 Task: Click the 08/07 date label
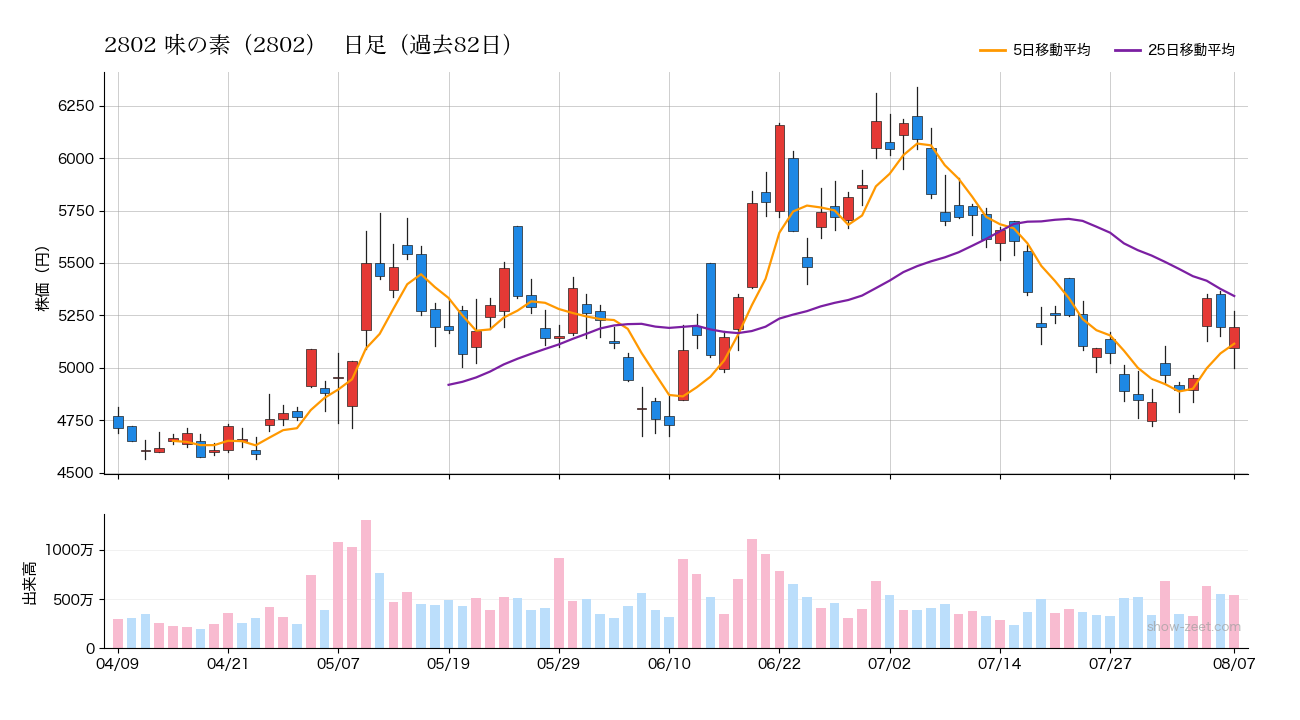pos(1234,663)
